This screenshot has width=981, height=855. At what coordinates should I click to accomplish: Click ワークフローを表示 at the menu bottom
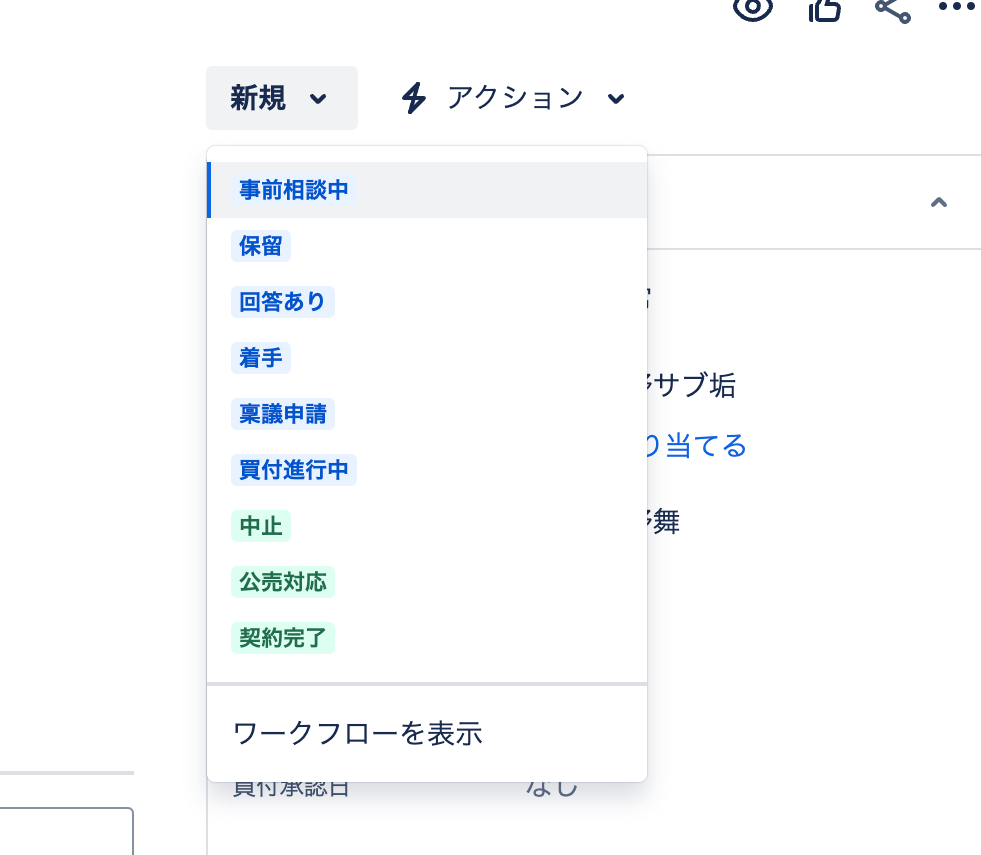tap(358, 733)
